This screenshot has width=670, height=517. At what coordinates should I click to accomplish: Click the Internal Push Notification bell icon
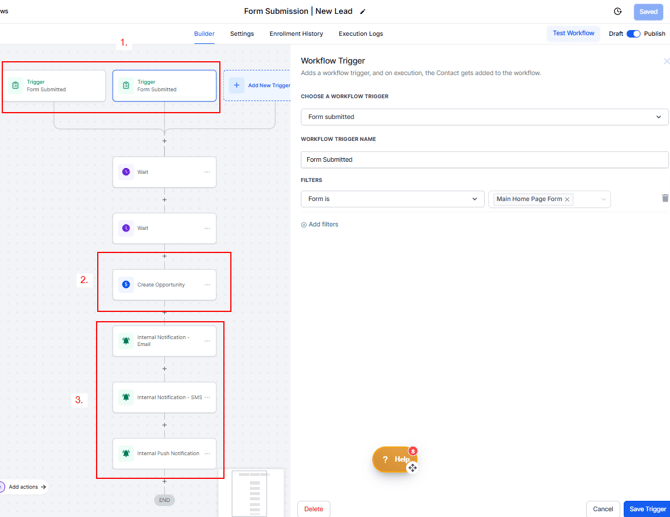click(126, 454)
